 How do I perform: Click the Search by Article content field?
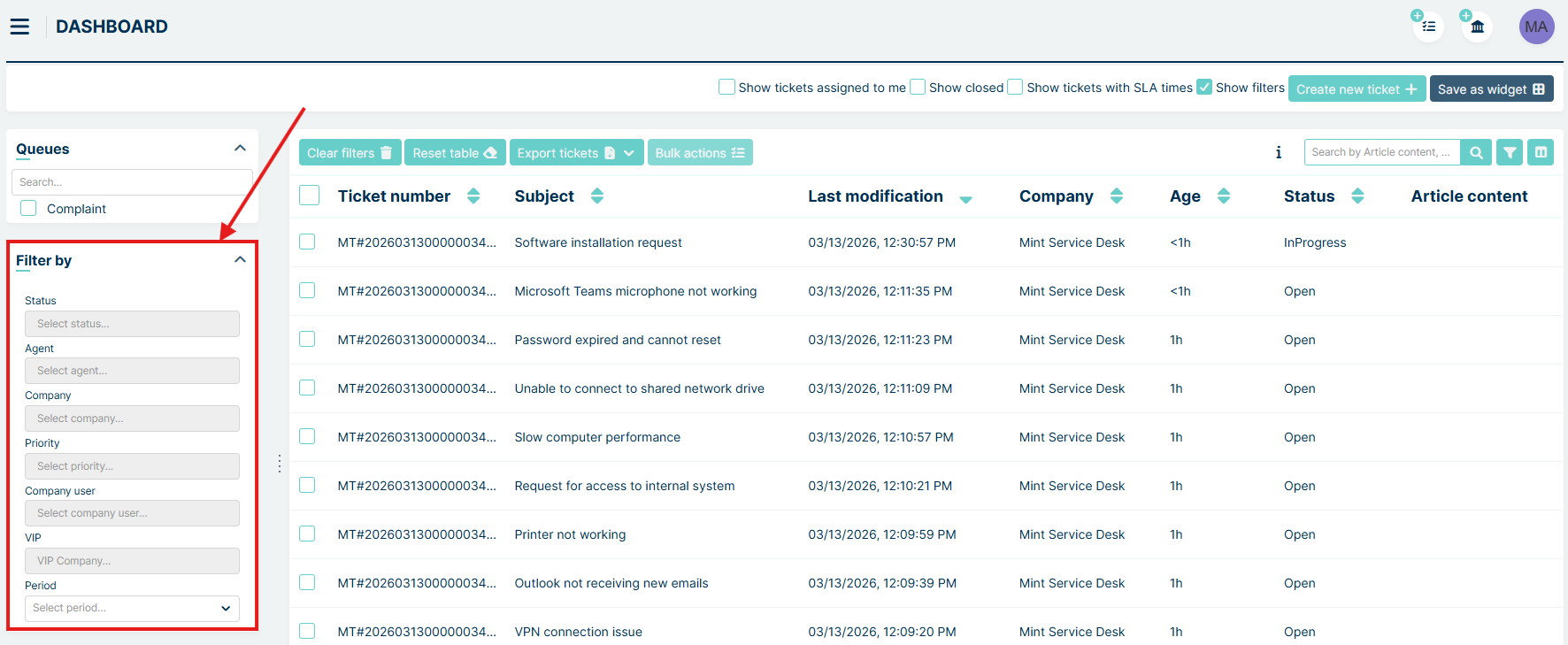(1380, 152)
